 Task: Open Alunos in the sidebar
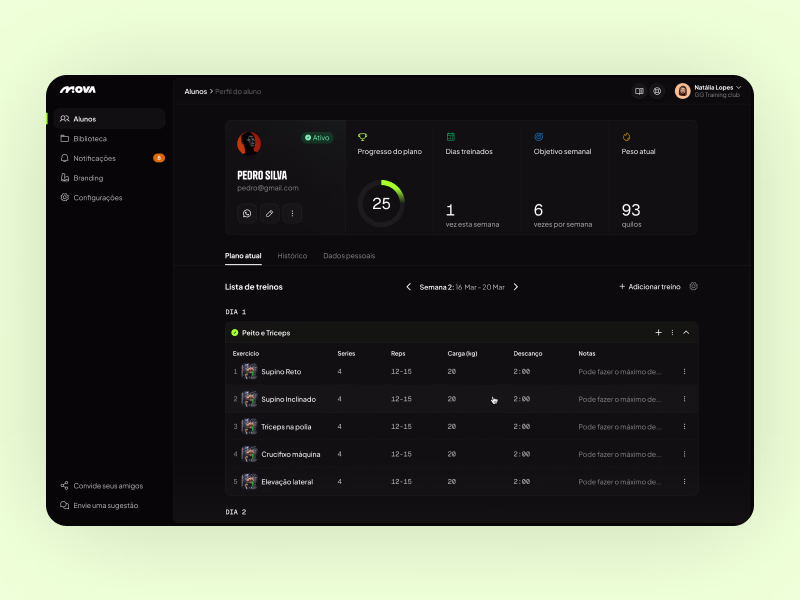coord(109,119)
